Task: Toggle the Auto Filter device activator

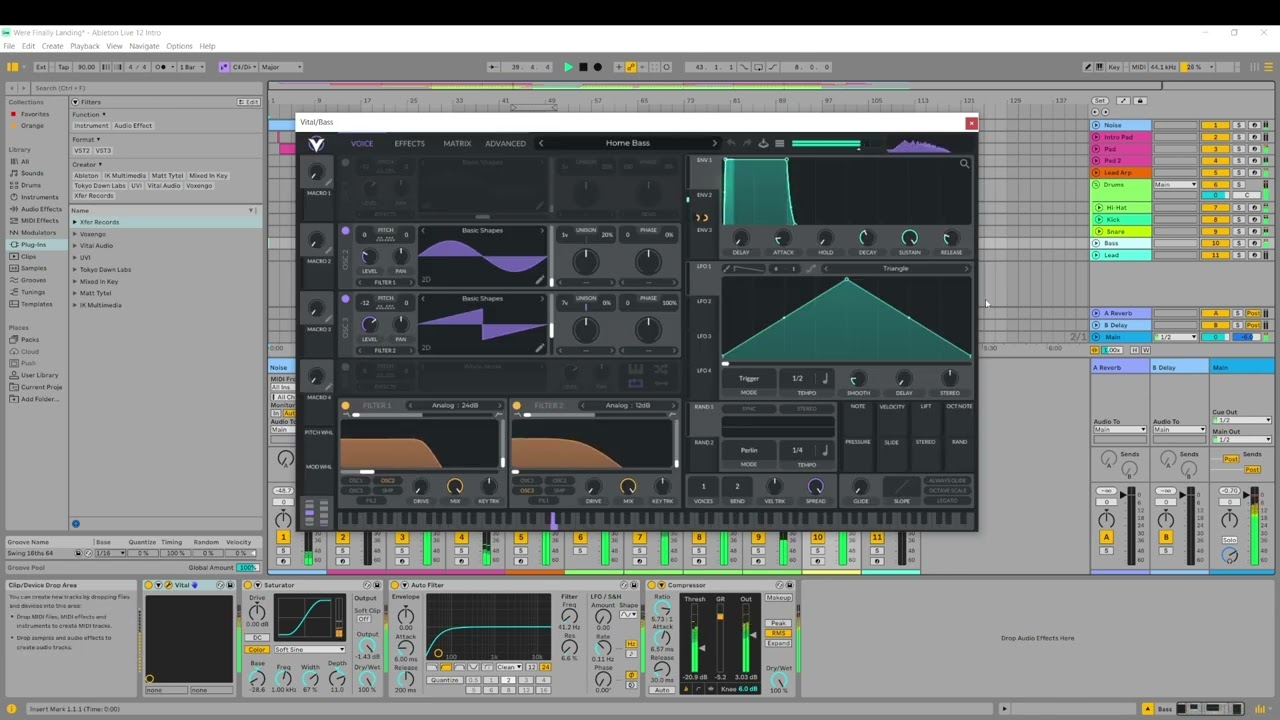Action: tap(395, 585)
